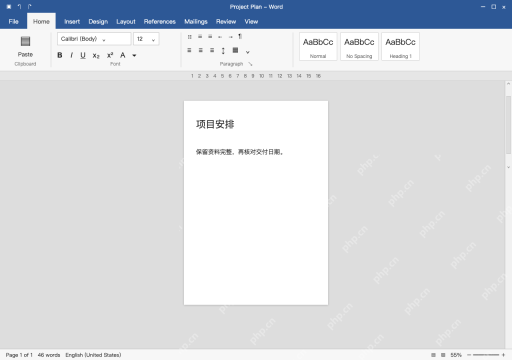This screenshot has width=512, height=360.
Task: Apply the Normal style
Action: tap(318, 47)
